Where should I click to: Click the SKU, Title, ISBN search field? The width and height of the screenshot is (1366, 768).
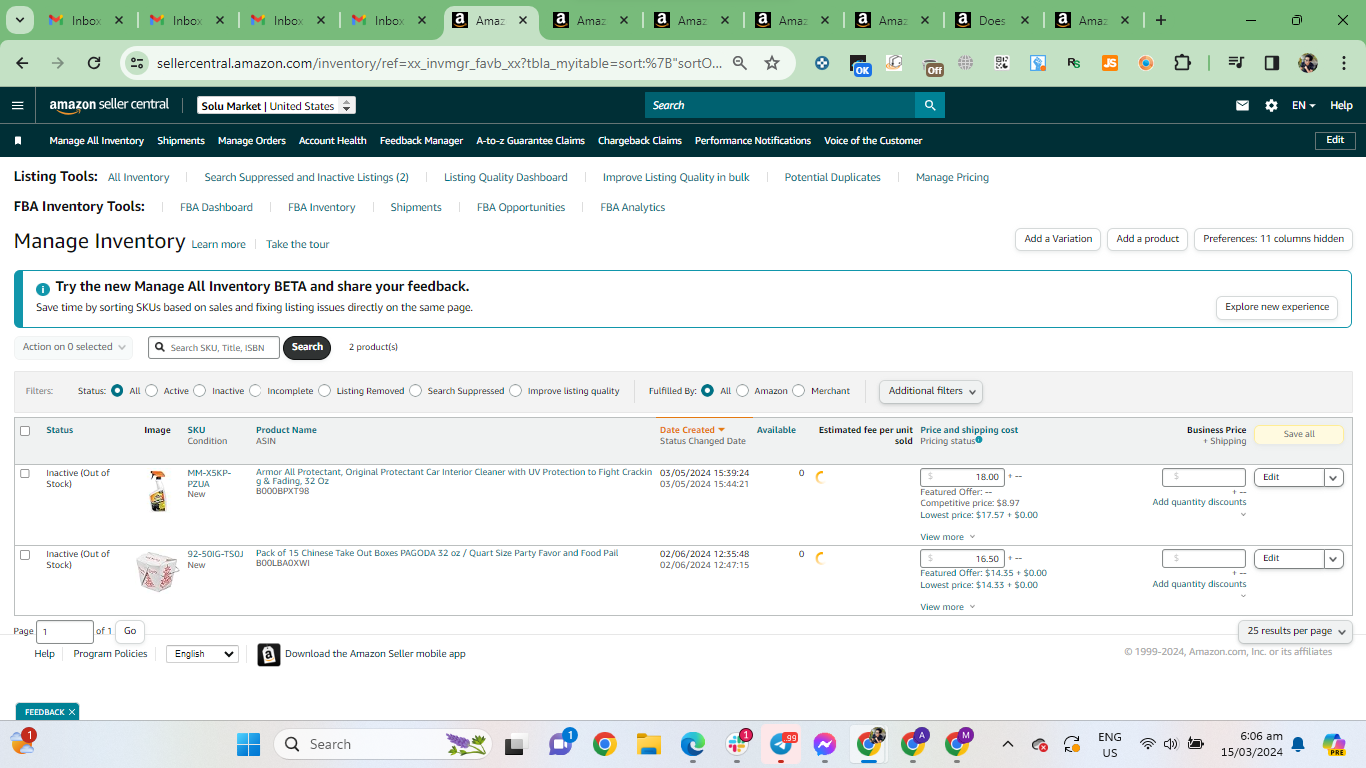tap(214, 347)
